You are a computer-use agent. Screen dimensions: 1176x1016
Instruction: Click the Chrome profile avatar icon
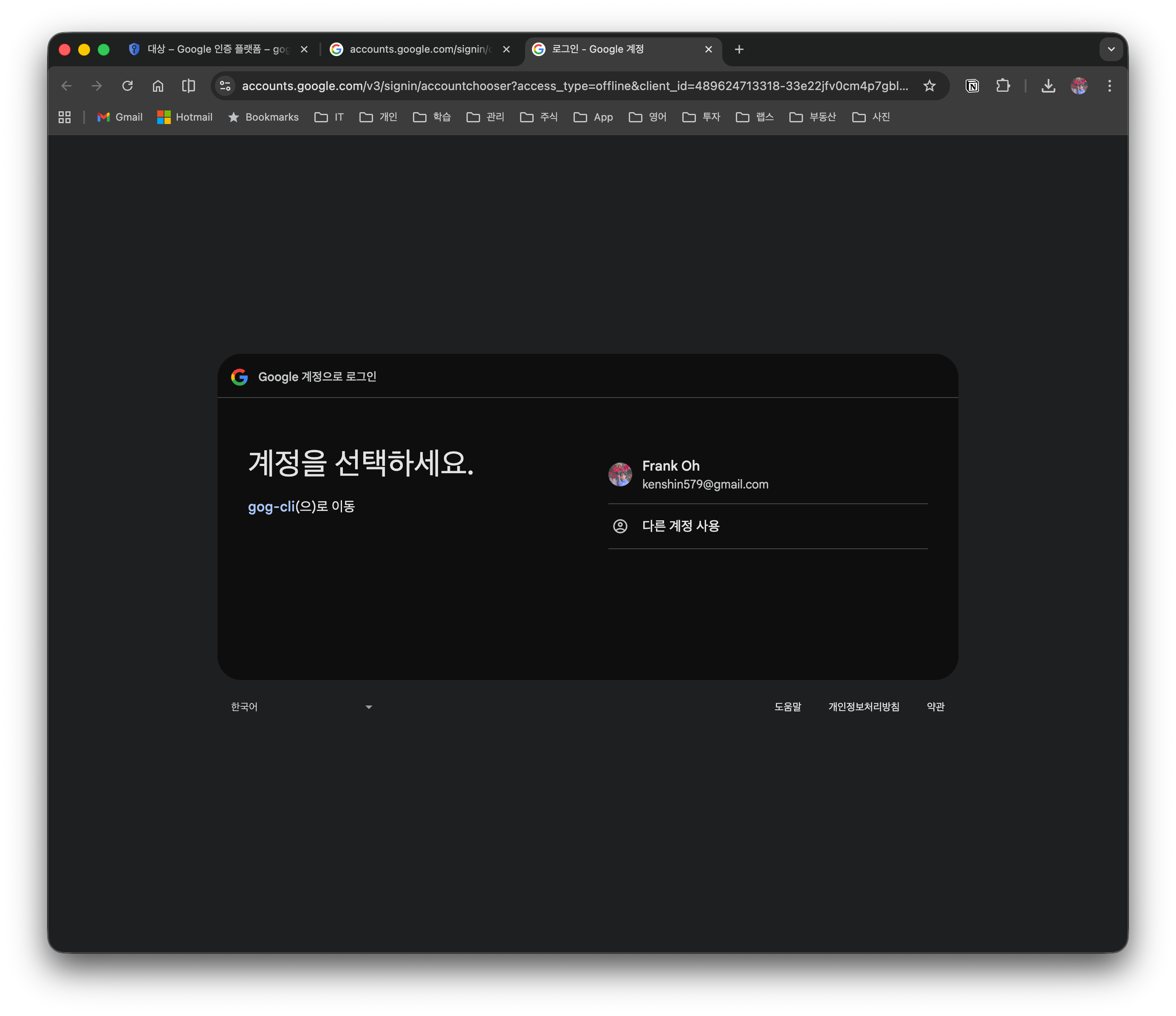tap(1079, 86)
